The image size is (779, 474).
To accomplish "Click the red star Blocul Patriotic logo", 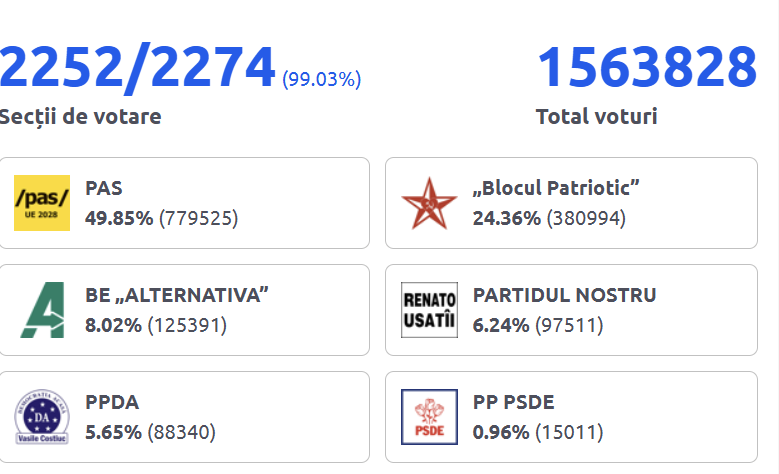I will (429, 203).
